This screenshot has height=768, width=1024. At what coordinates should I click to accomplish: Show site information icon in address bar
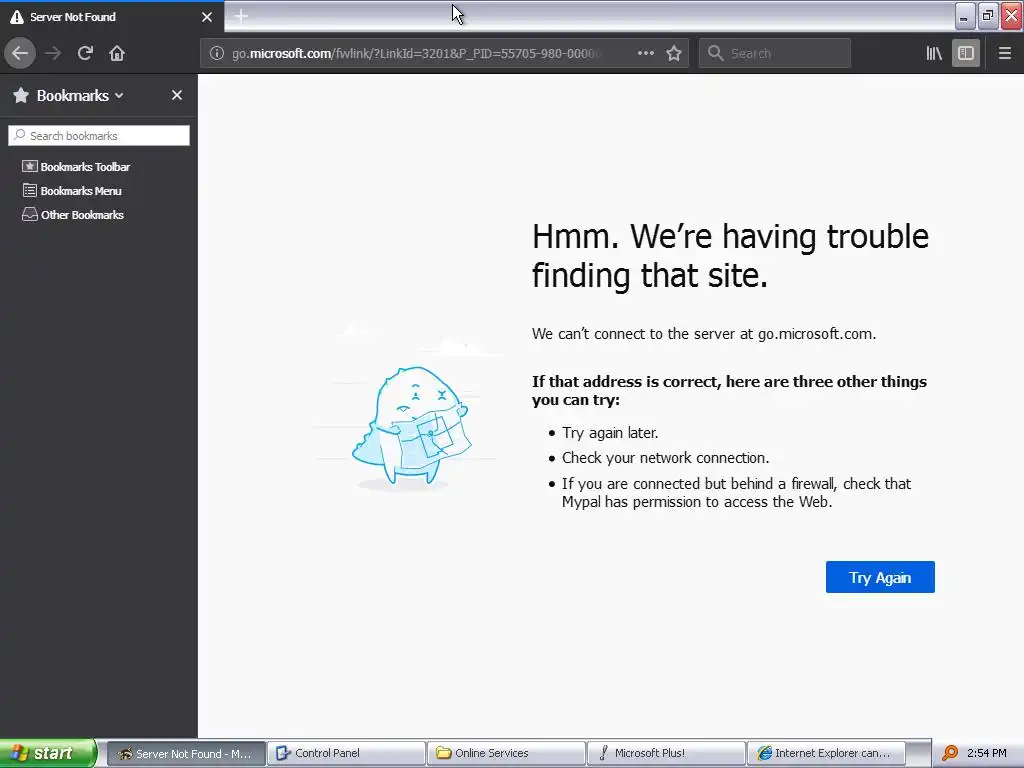(217, 53)
